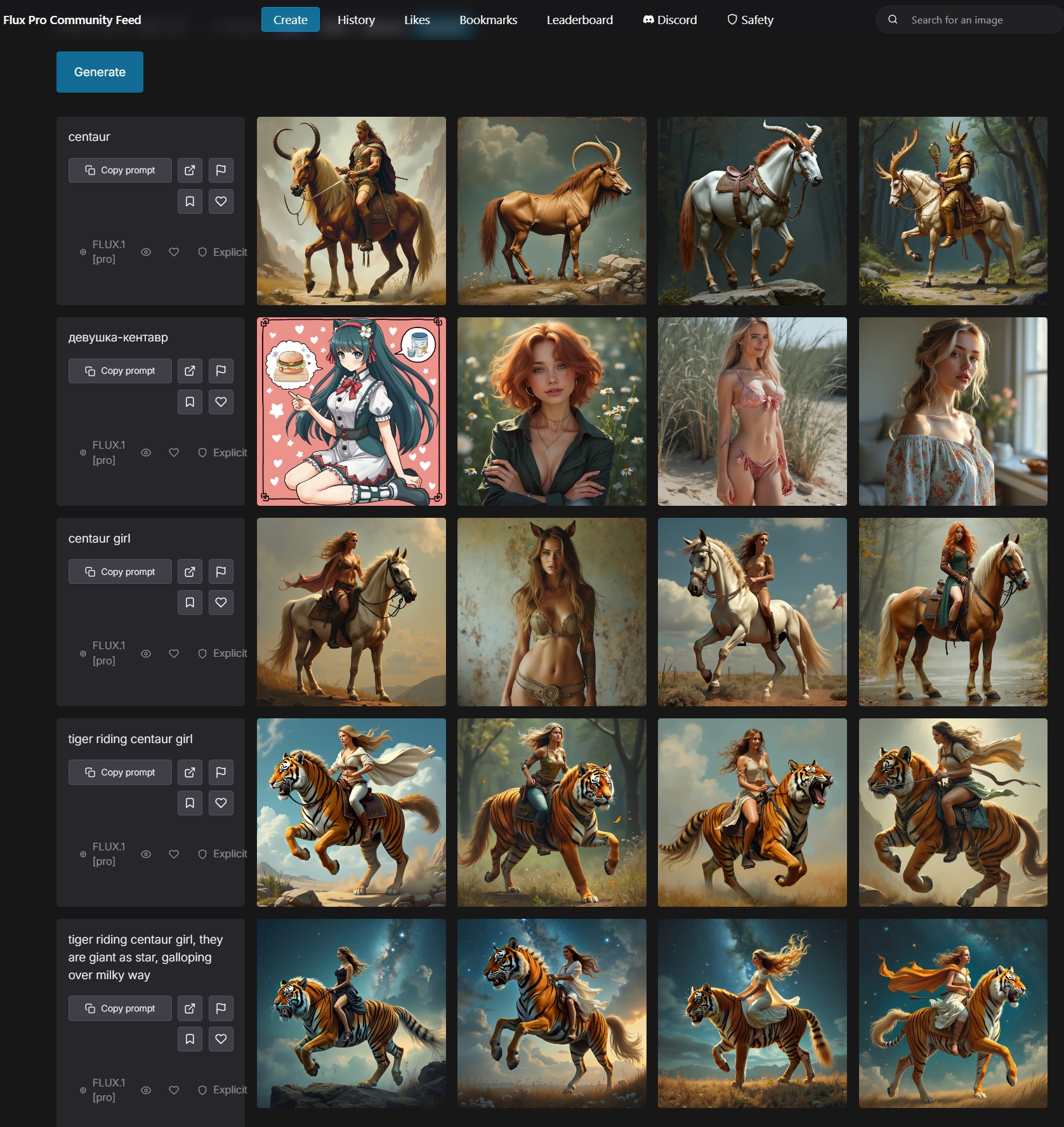Open the History tab
This screenshot has width=1064, height=1127.
[356, 20]
